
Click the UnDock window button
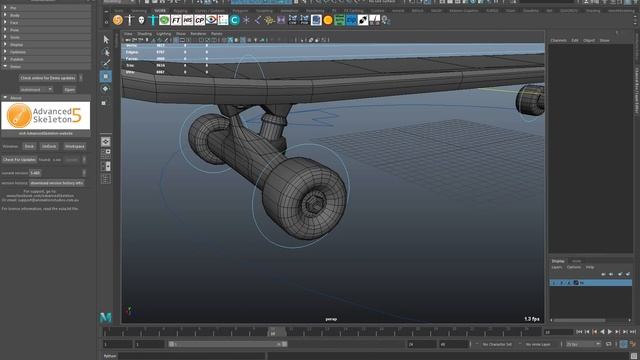pos(49,146)
